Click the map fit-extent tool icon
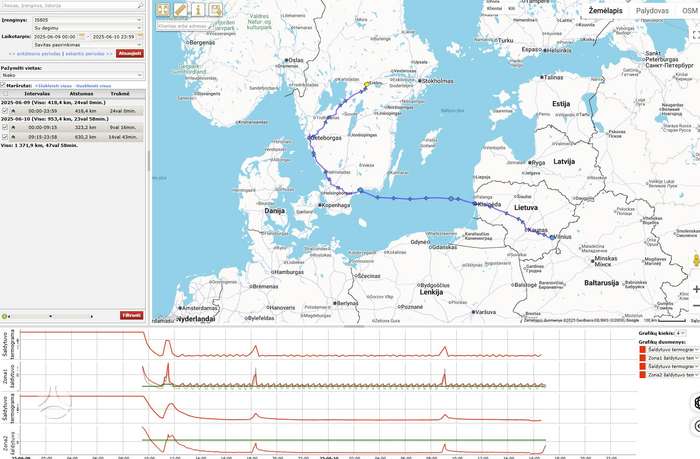This screenshot has width=700, height=459. click(163, 10)
